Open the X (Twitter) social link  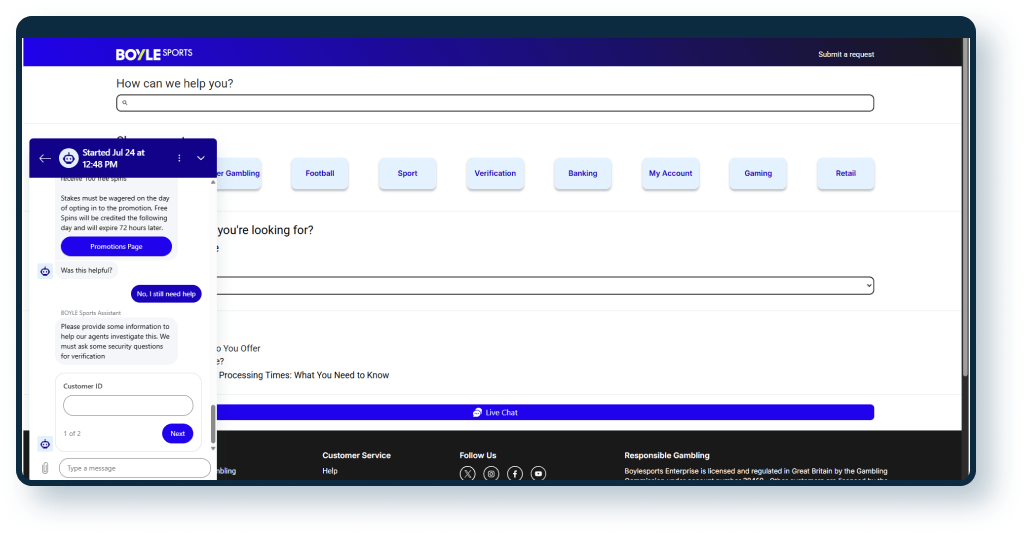pyautogui.click(x=467, y=474)
